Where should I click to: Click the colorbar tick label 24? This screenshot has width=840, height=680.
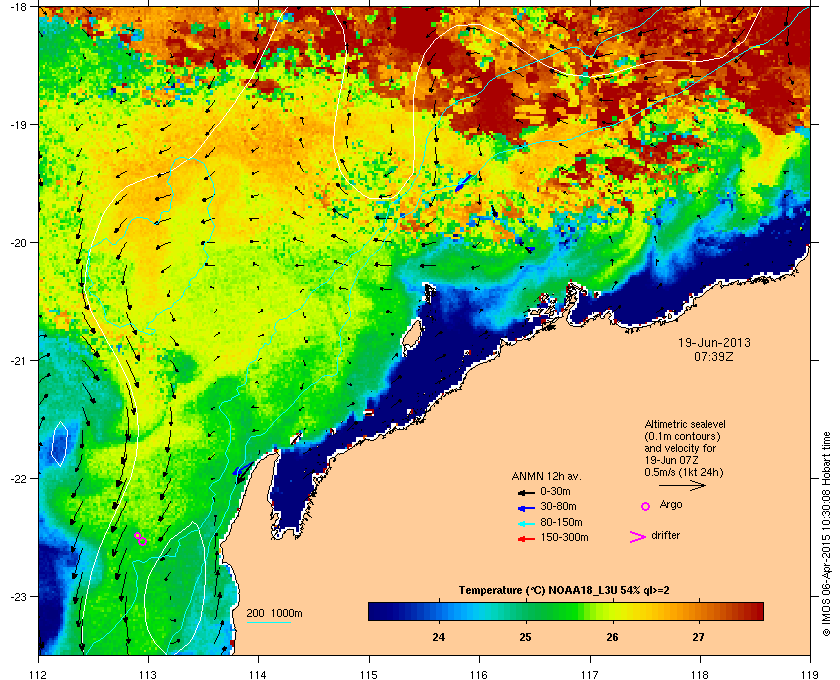439,637
